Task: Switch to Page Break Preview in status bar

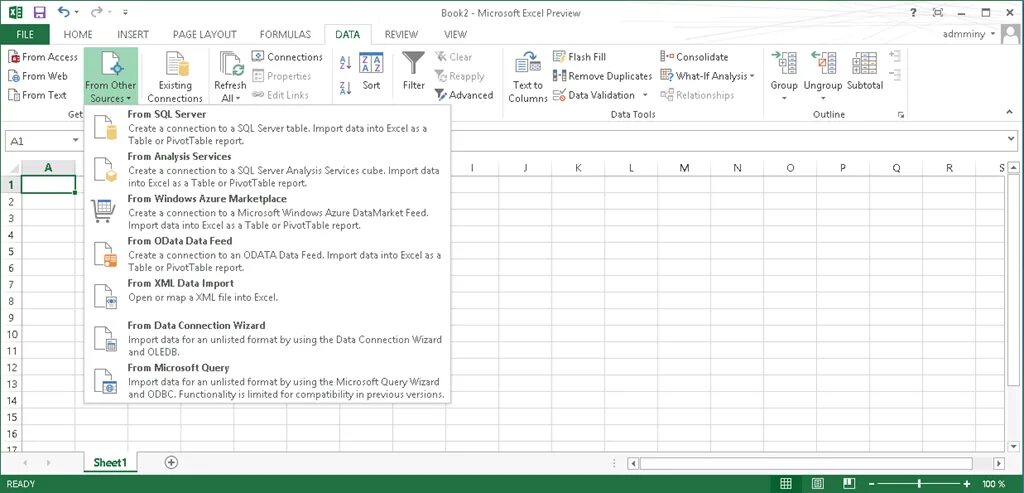Action: click(847, 484)
